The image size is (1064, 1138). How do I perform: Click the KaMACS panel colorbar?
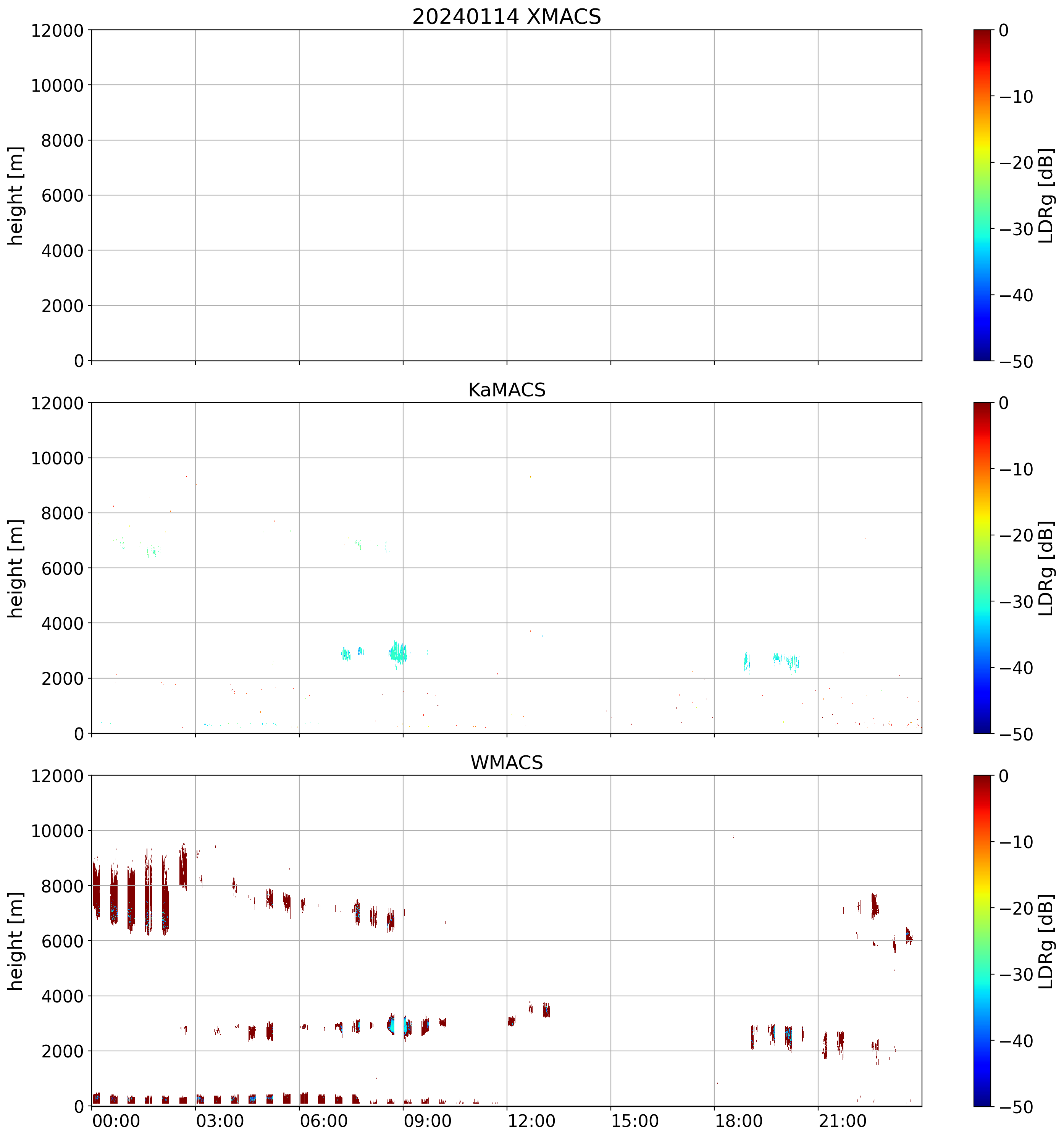(982, 568)
